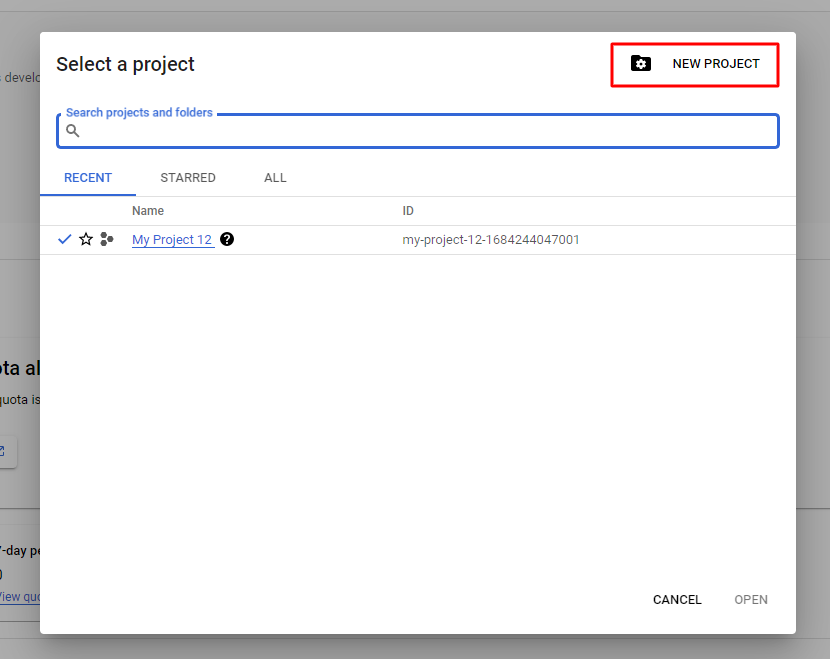Click the OPEN button

(x=751, y=600)
